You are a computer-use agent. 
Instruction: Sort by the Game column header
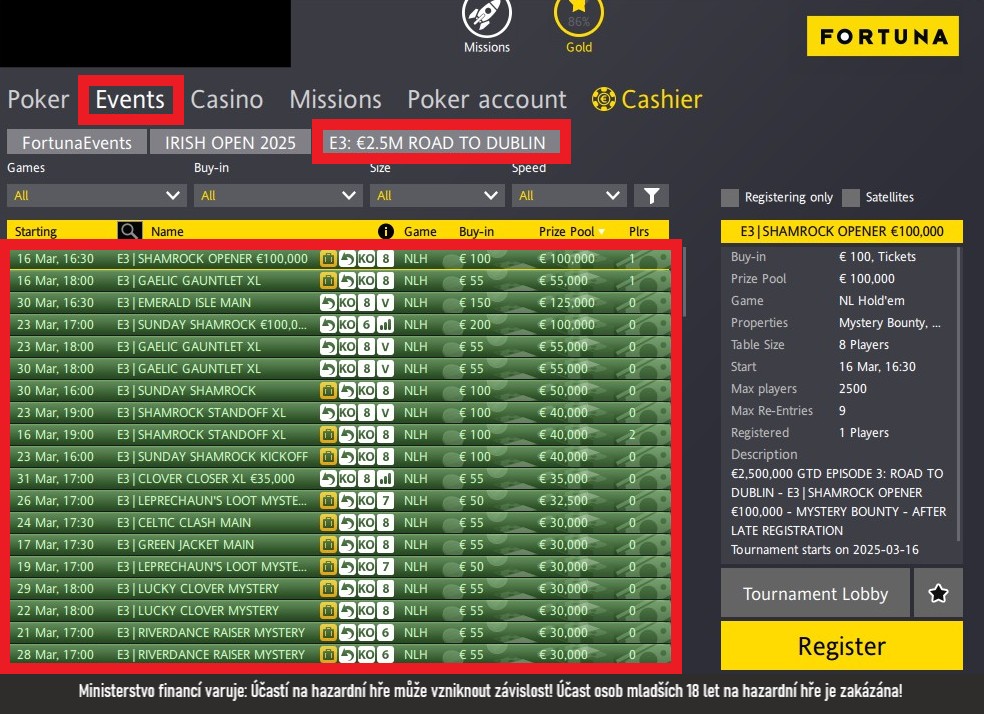[420, 232]
